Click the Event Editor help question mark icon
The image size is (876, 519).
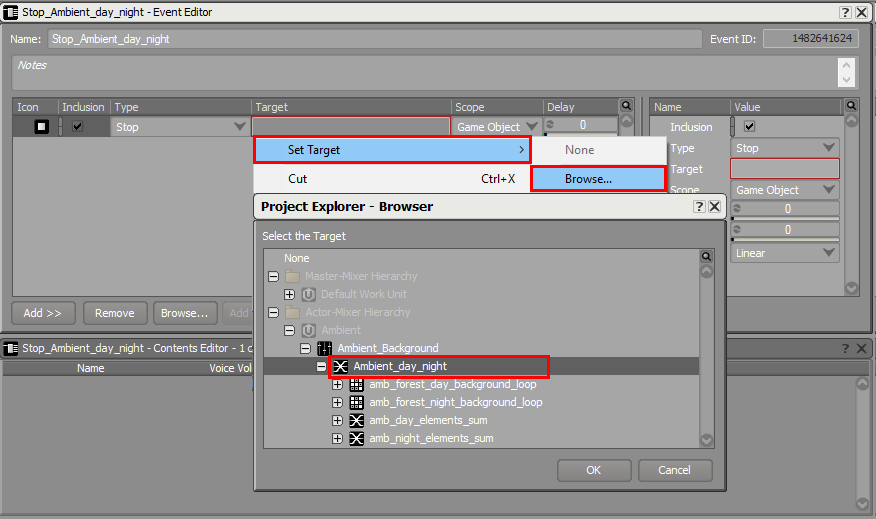point(843,12)
